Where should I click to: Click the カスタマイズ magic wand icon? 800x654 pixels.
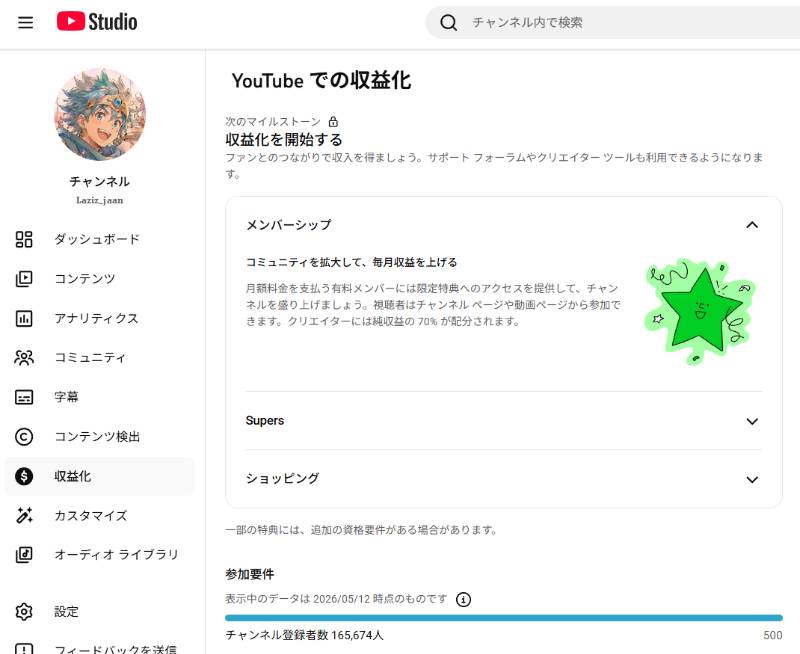point(24,515)
